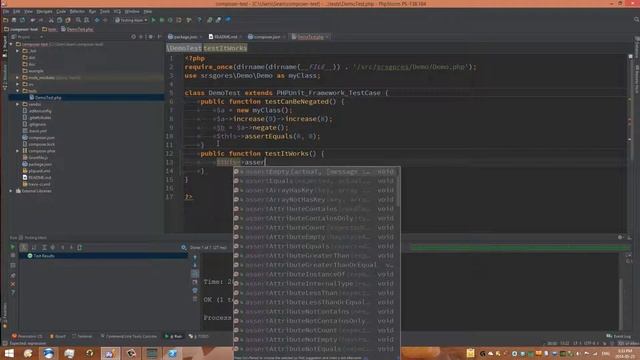Toggle the Project tool window sidebar button
Viewport: 640px width, 360px height.
(x=4, y=47)
